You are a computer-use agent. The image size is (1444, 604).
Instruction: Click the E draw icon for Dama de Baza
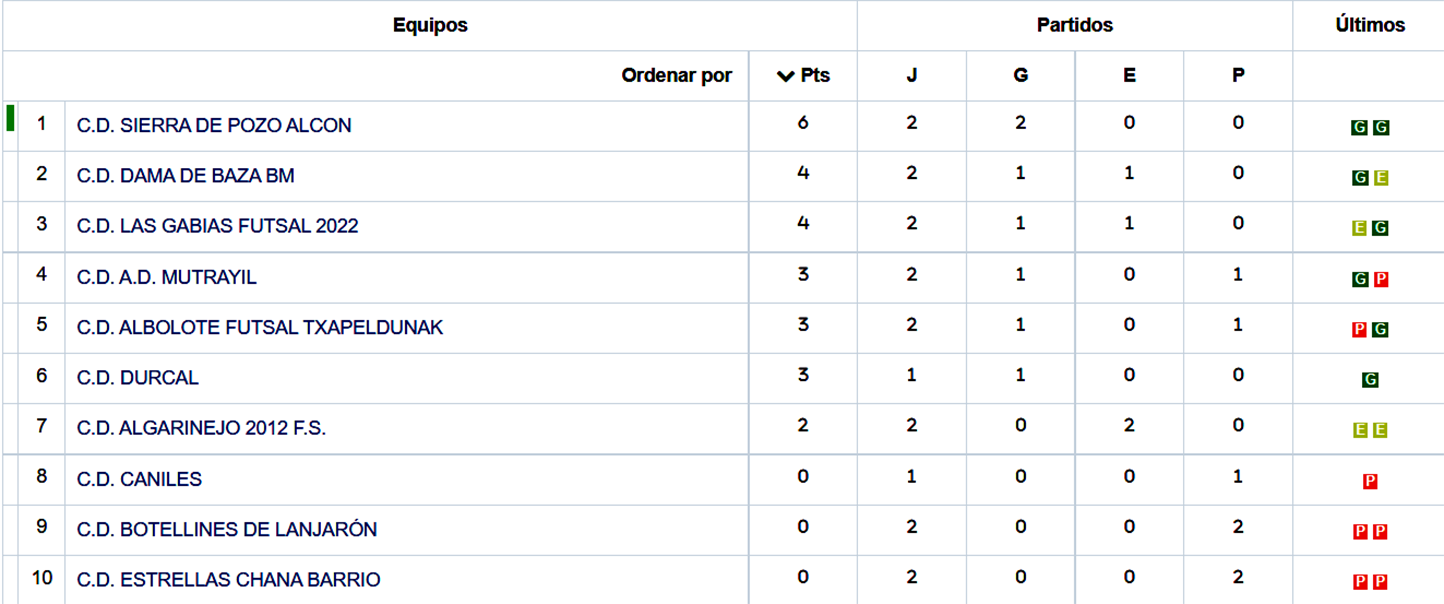point(1381,178)
